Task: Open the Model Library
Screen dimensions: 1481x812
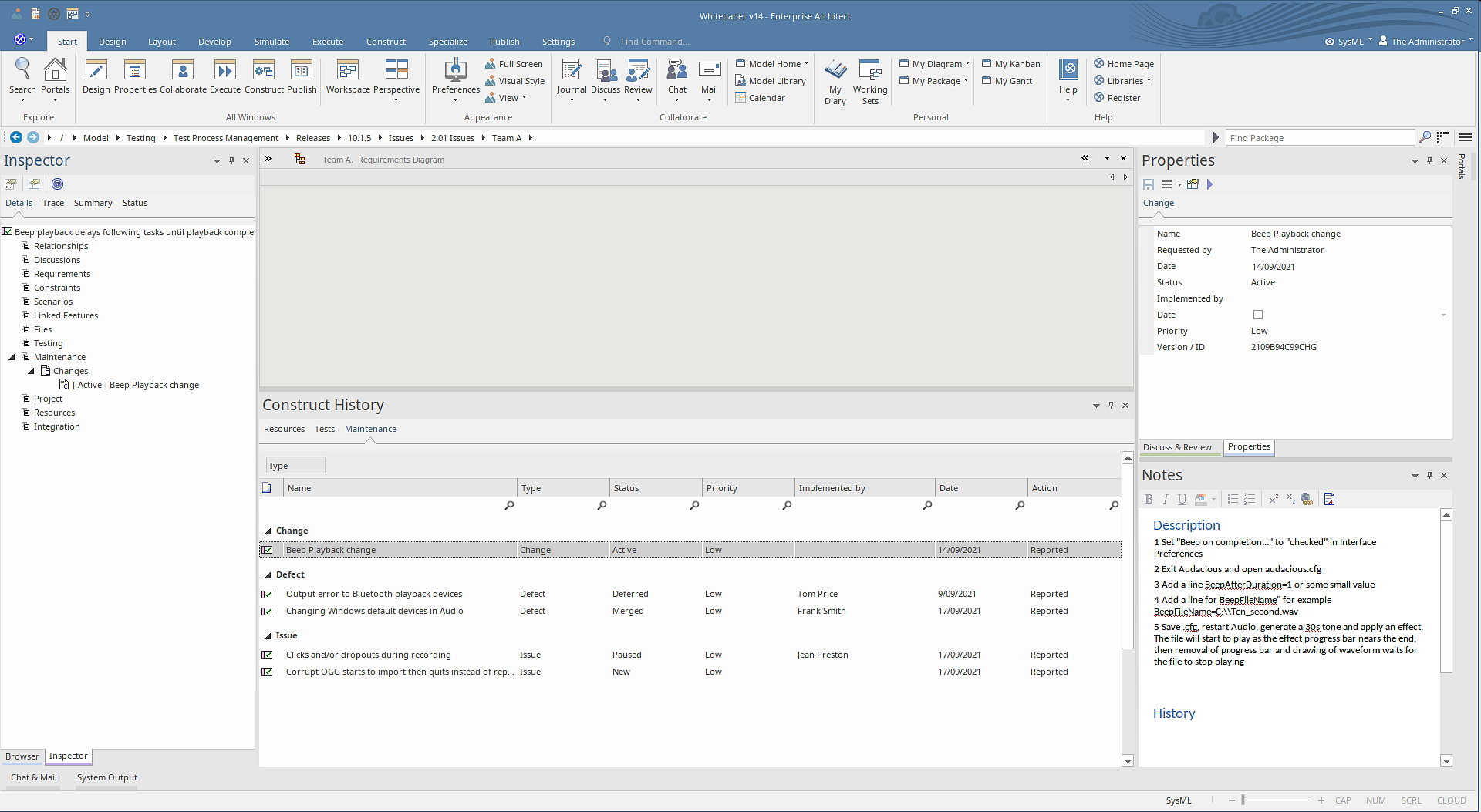Action: pyautogui.click(x=776, y=81)
